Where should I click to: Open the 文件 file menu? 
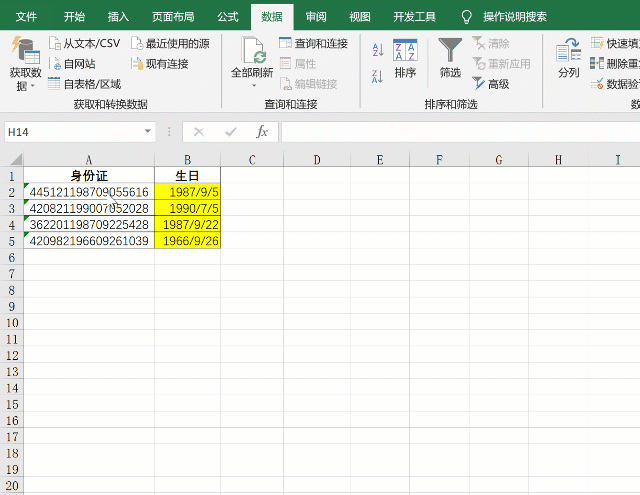[x=27, y=17]
